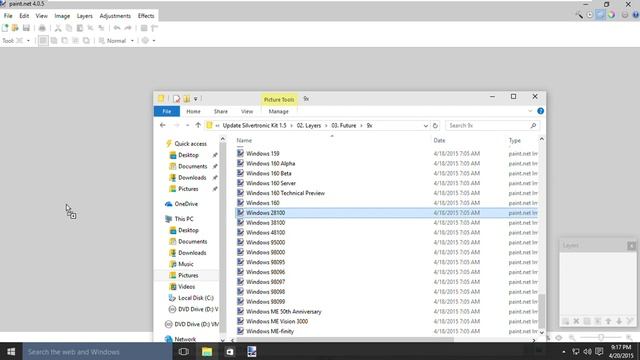
Task: Toggle the Colors window wheel icon
Action: click(611, 15)
